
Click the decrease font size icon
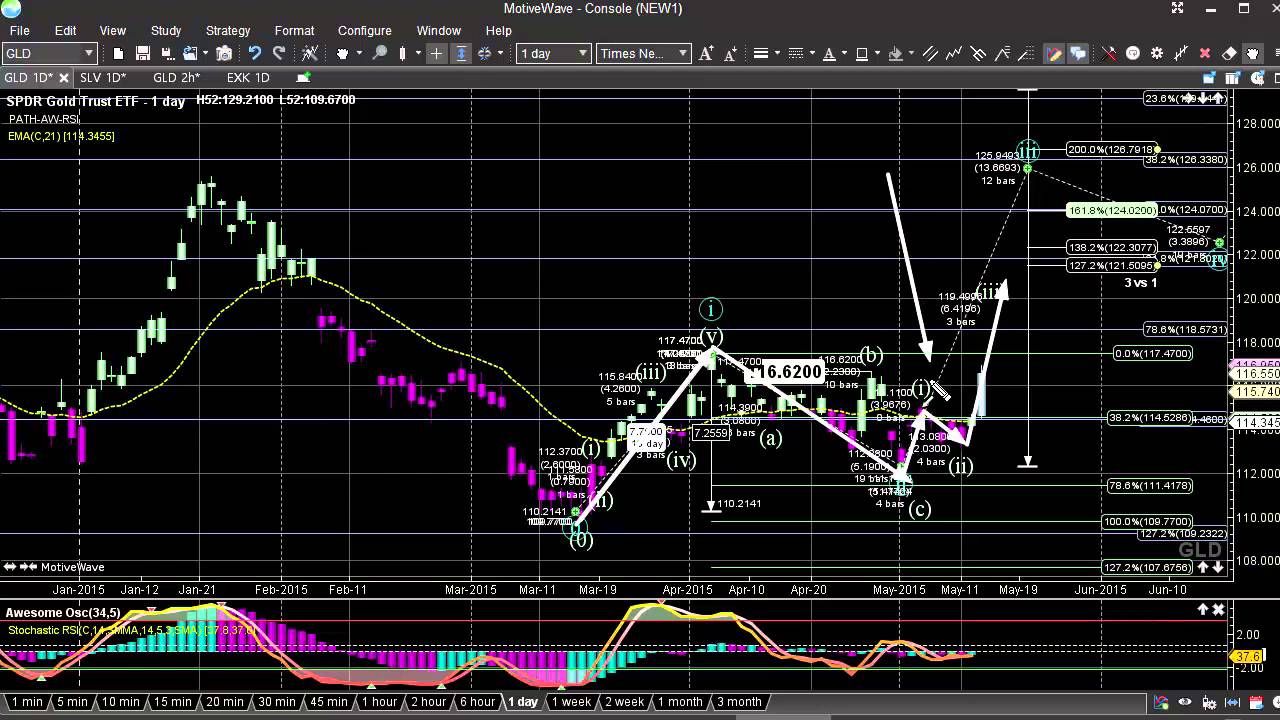coord(730,53)
